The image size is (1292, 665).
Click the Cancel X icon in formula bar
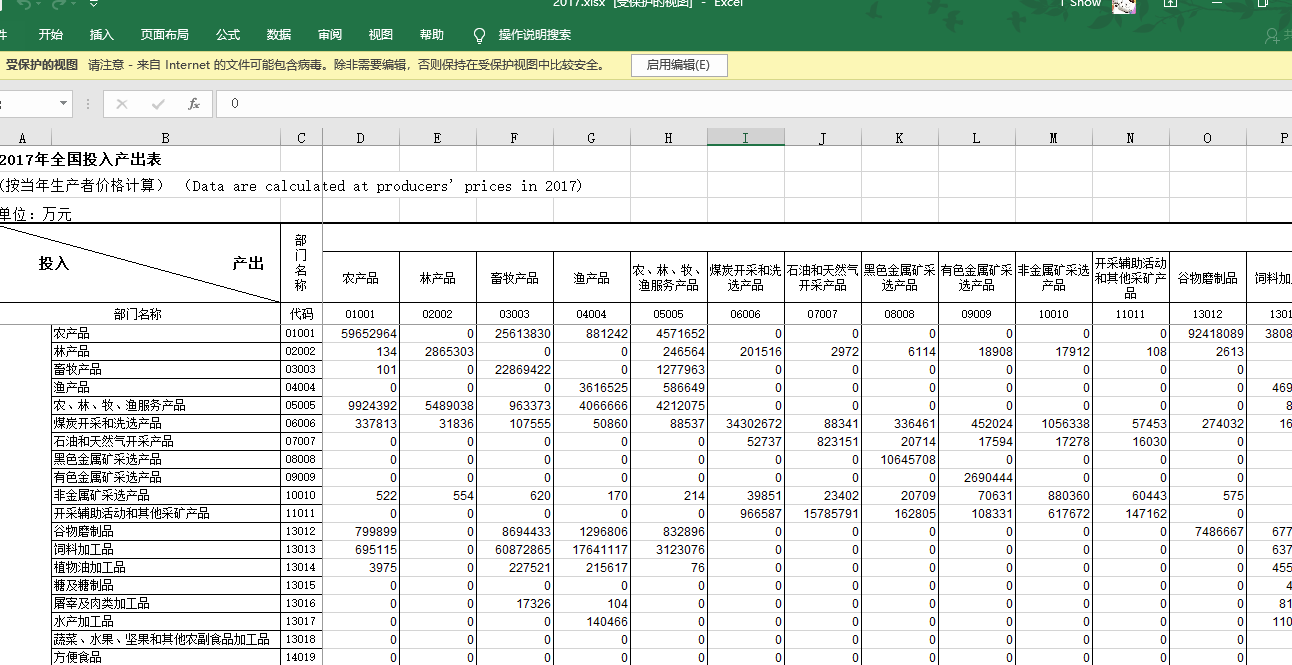(122, 104)
